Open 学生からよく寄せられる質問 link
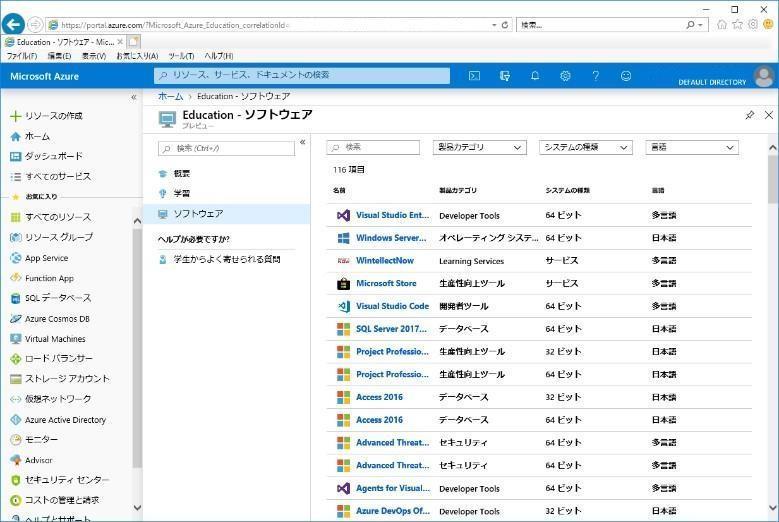Image resolution: width=779 pixels, height=522 pixels. point(227,259)
